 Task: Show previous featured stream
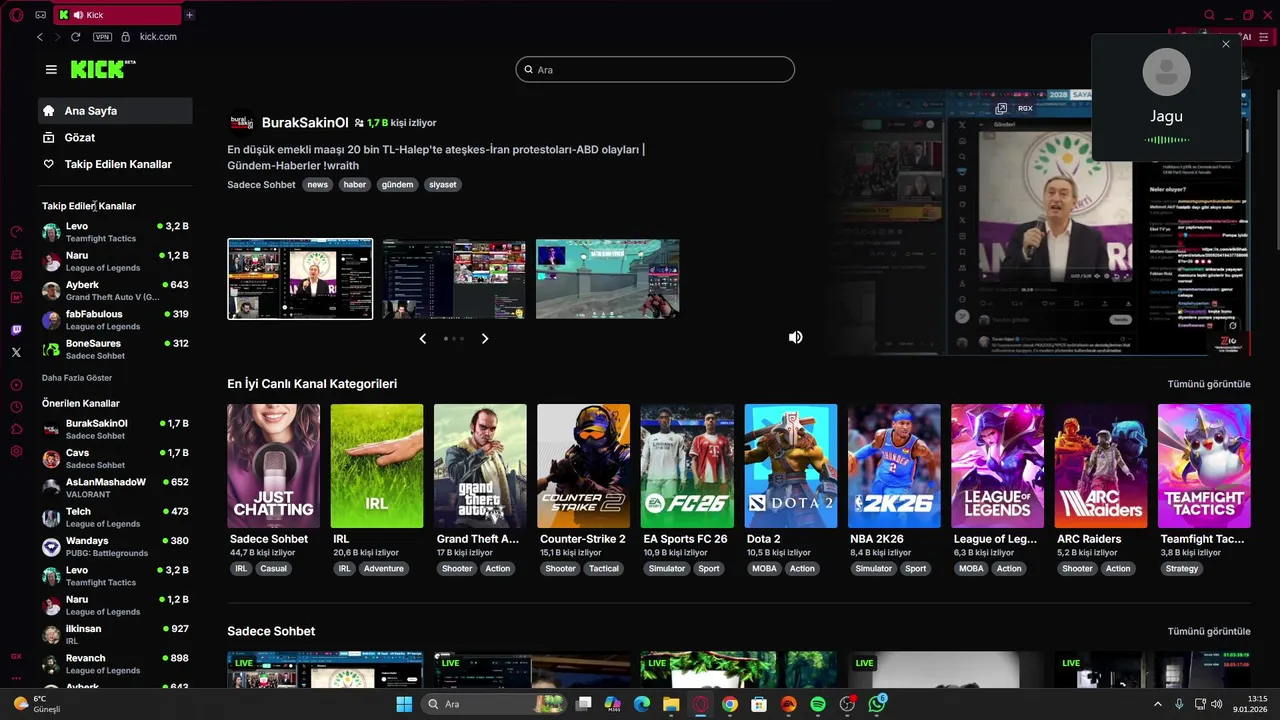[422, 339]
